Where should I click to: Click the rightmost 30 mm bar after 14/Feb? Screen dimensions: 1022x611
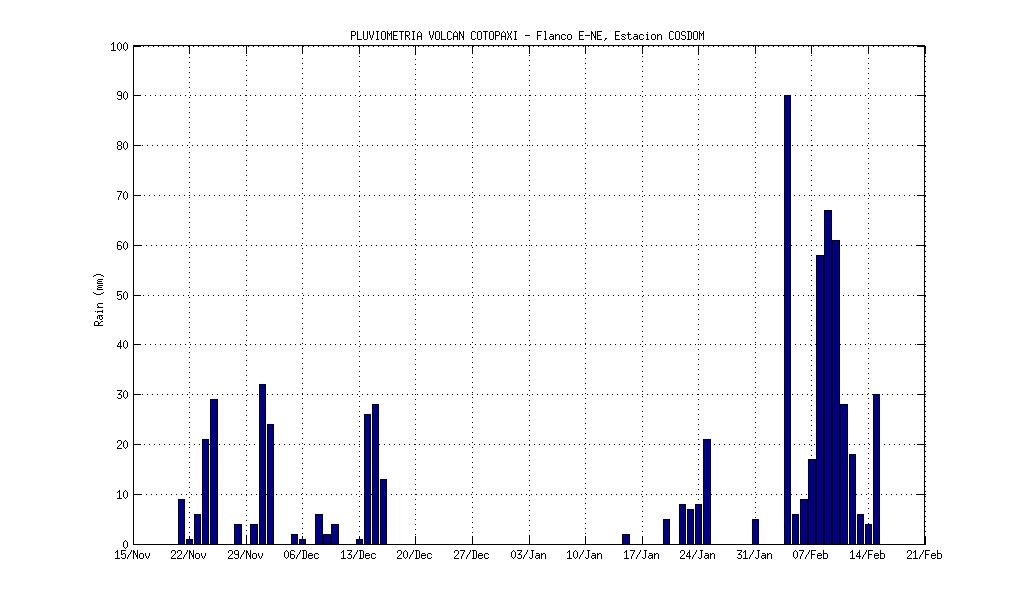(x=876, y=469)
